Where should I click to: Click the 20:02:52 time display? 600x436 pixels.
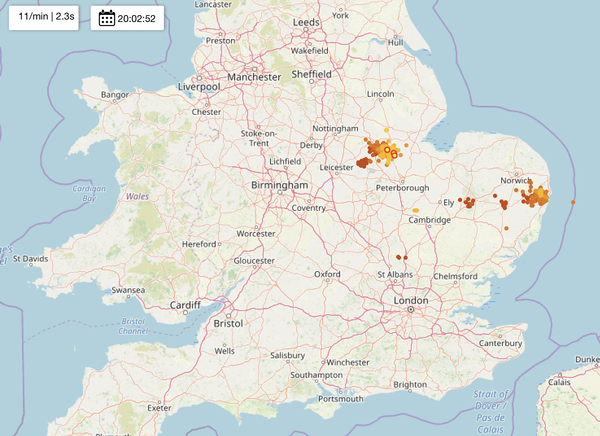click(141, 18)
